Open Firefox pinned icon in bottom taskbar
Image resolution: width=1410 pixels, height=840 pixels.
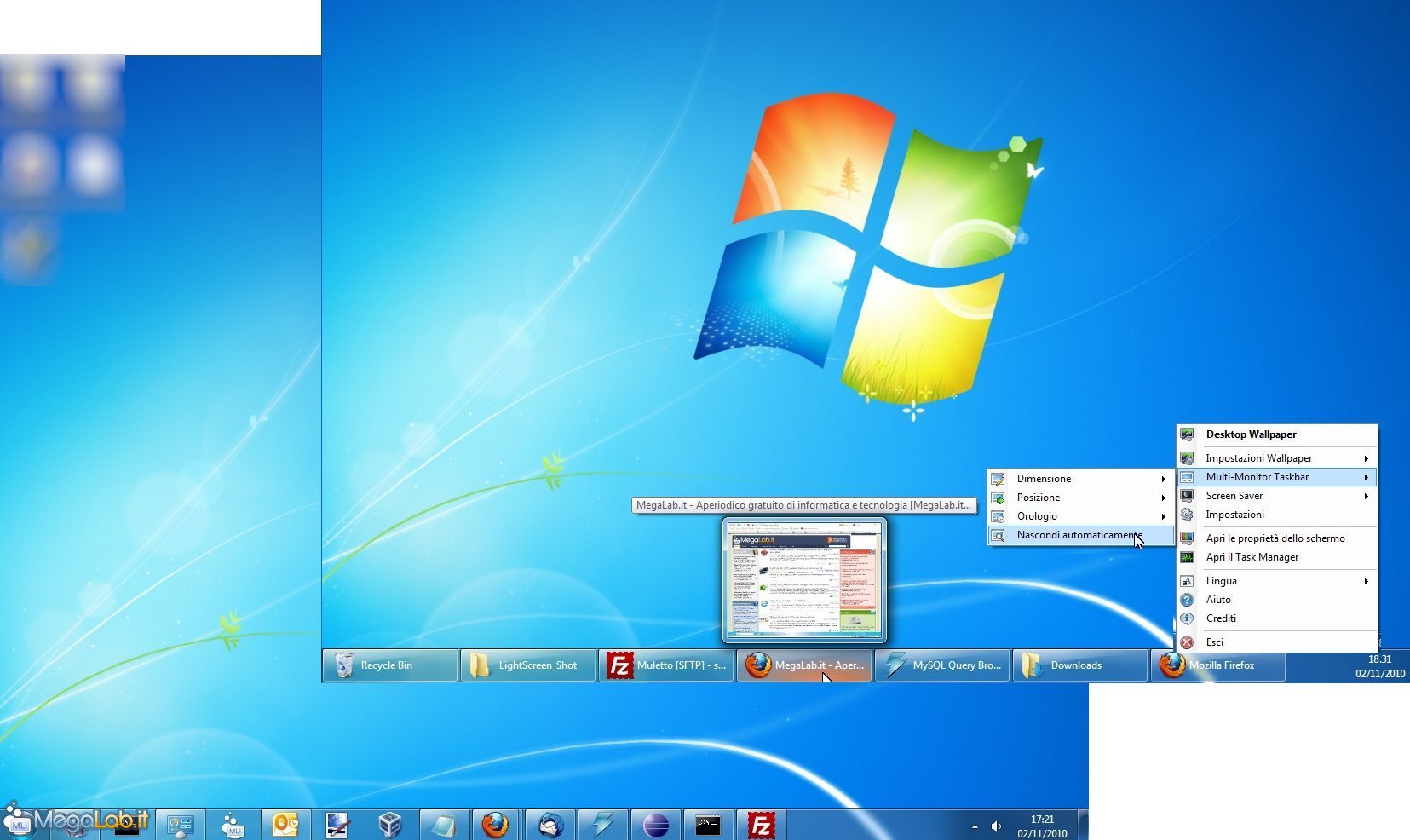coord(495,825)
